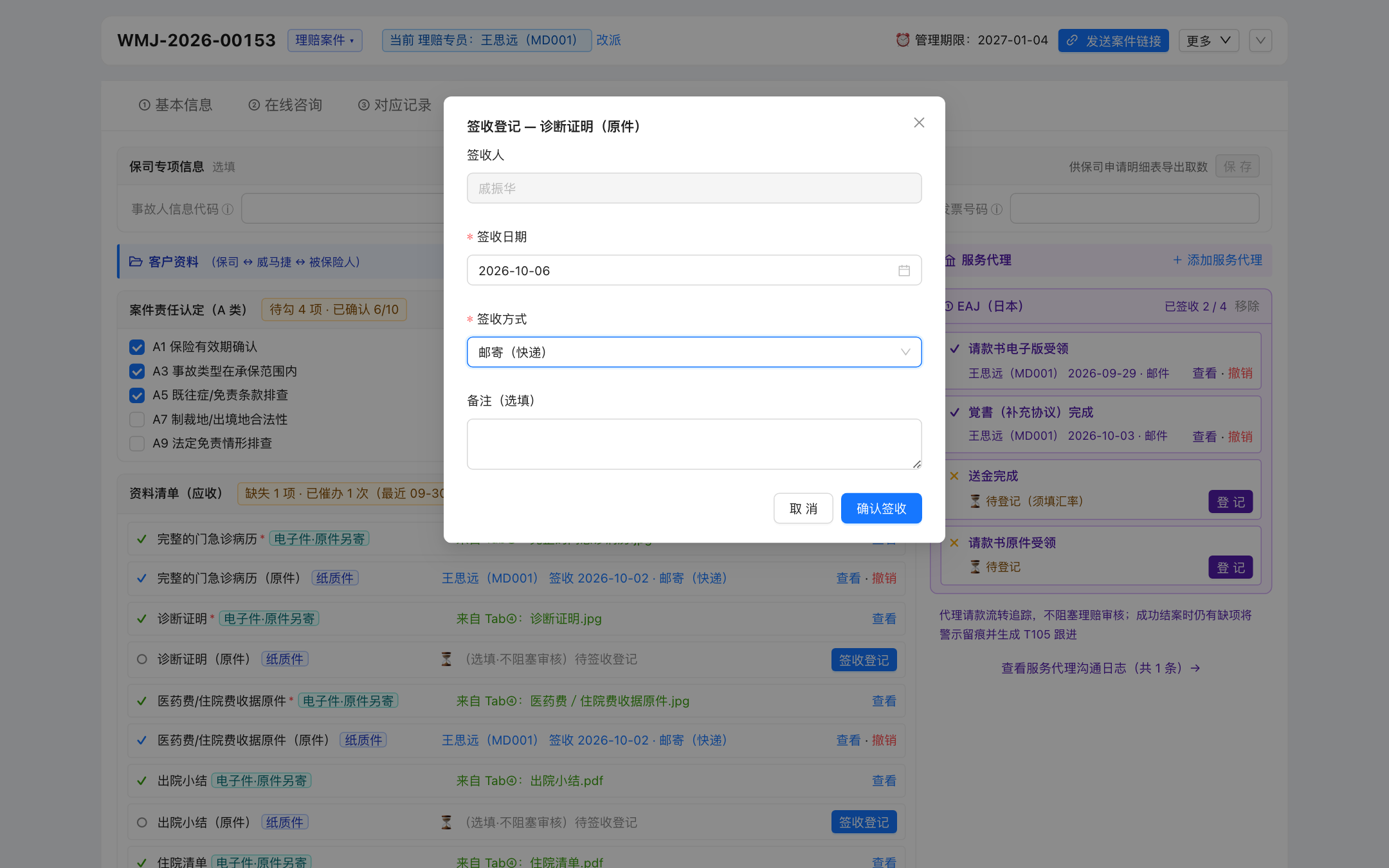View the 请款书电子版受领 record via 查看
Image resolution: width=1389 pixels, height=868 pixels.
pyautogui.click(x=1204, y=373)
